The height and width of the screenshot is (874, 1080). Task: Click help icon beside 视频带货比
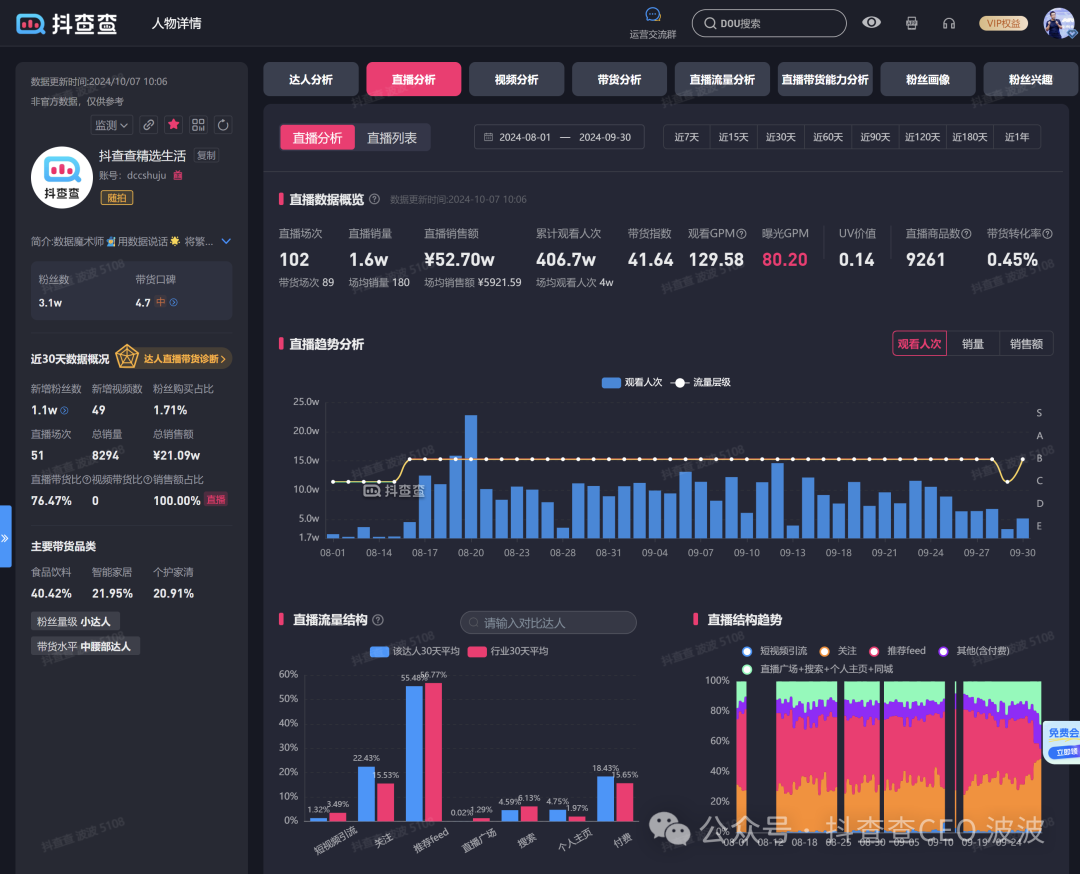tap(148, 479)
